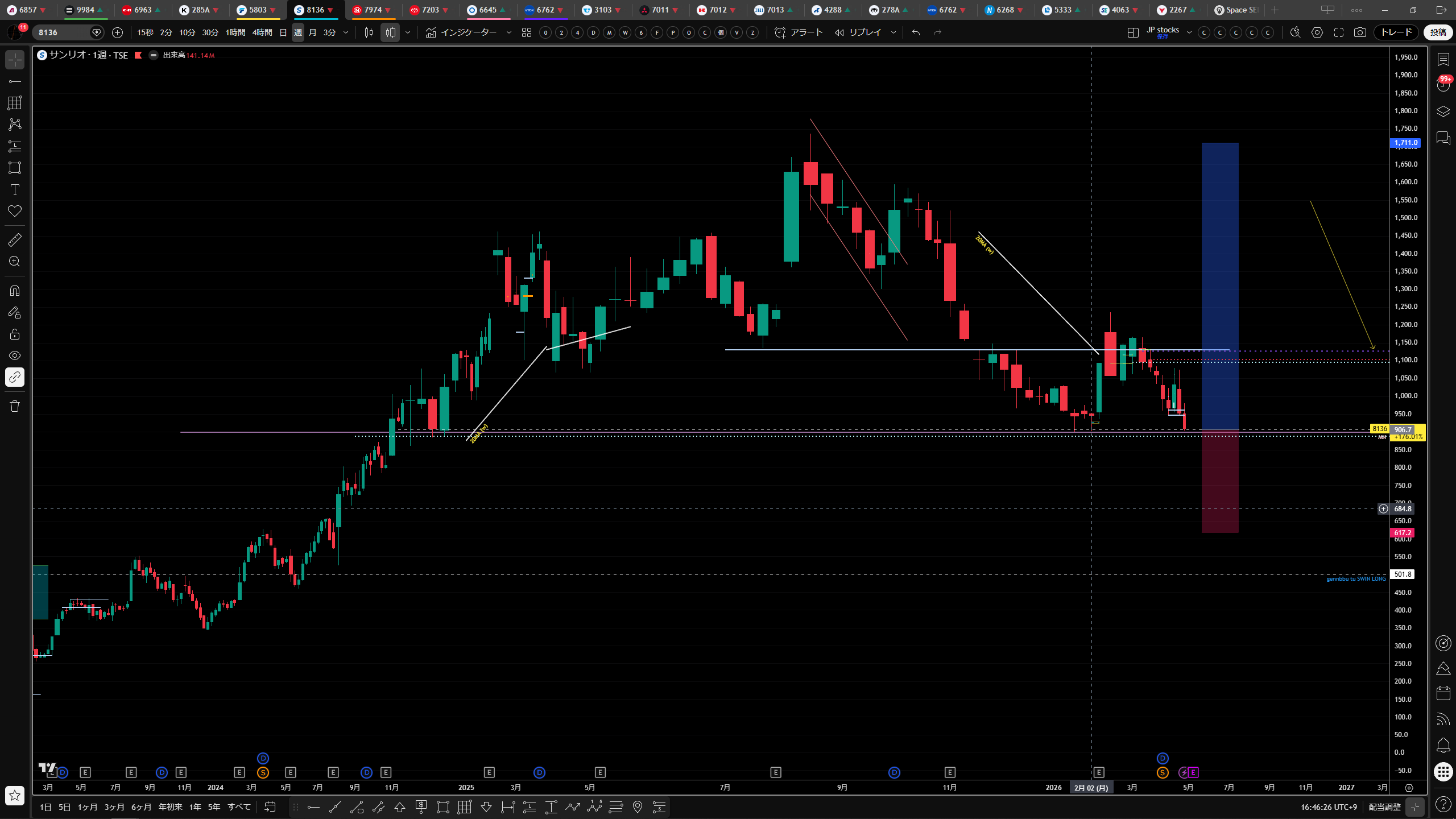This screenshot has height=819, width=1456.
Task: Select the 月 monthly interval
Action: point(312,32)
